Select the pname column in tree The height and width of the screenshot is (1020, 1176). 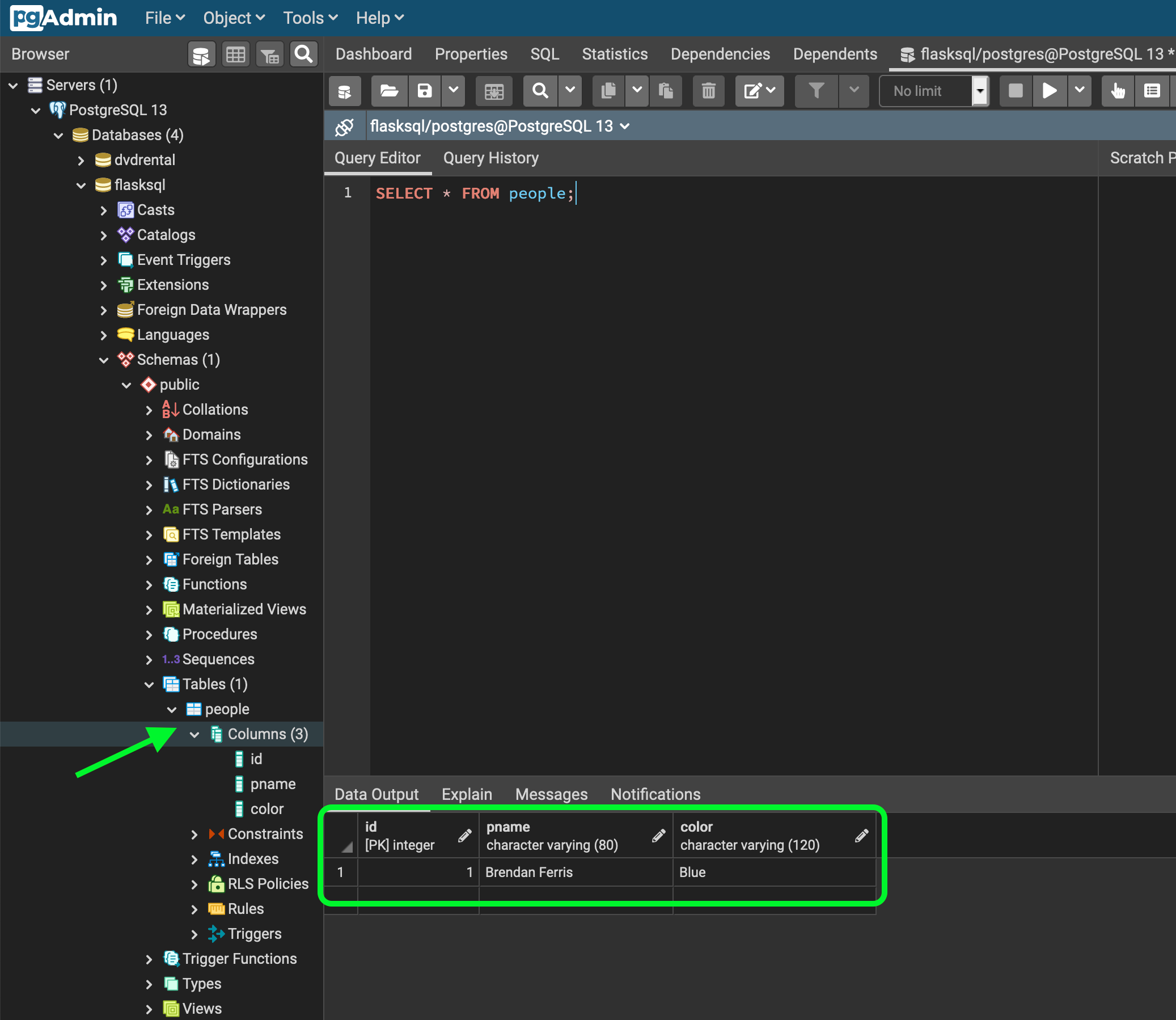[x=273, y=785]
